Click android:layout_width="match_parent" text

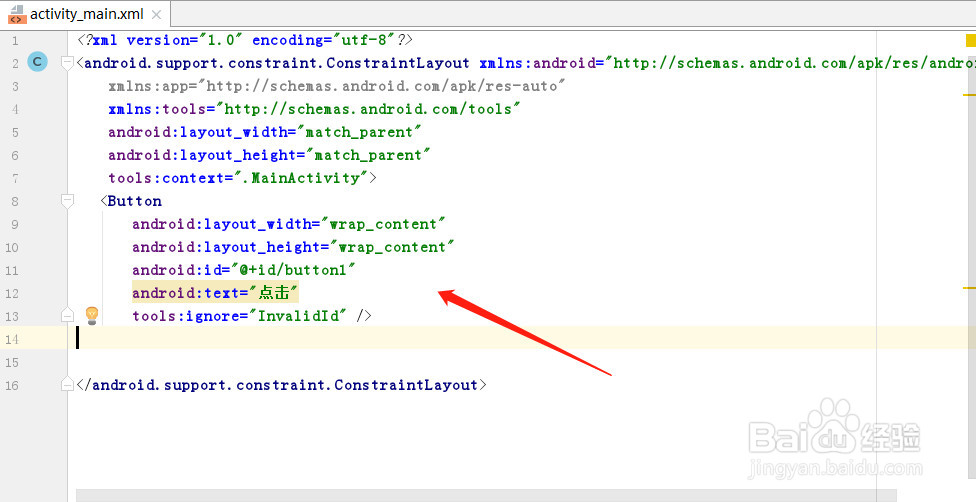coord(265,132)
